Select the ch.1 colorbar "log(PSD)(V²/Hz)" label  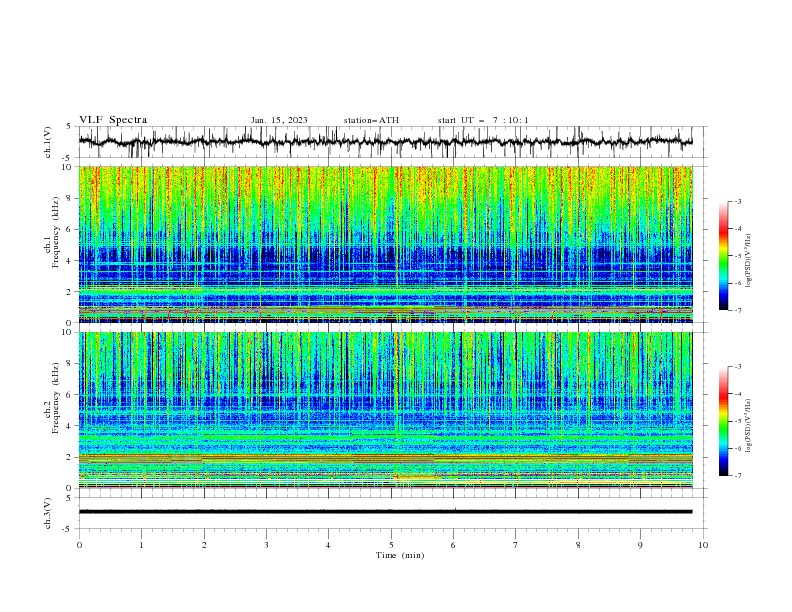pyautogui.click(x=749, y=261)
